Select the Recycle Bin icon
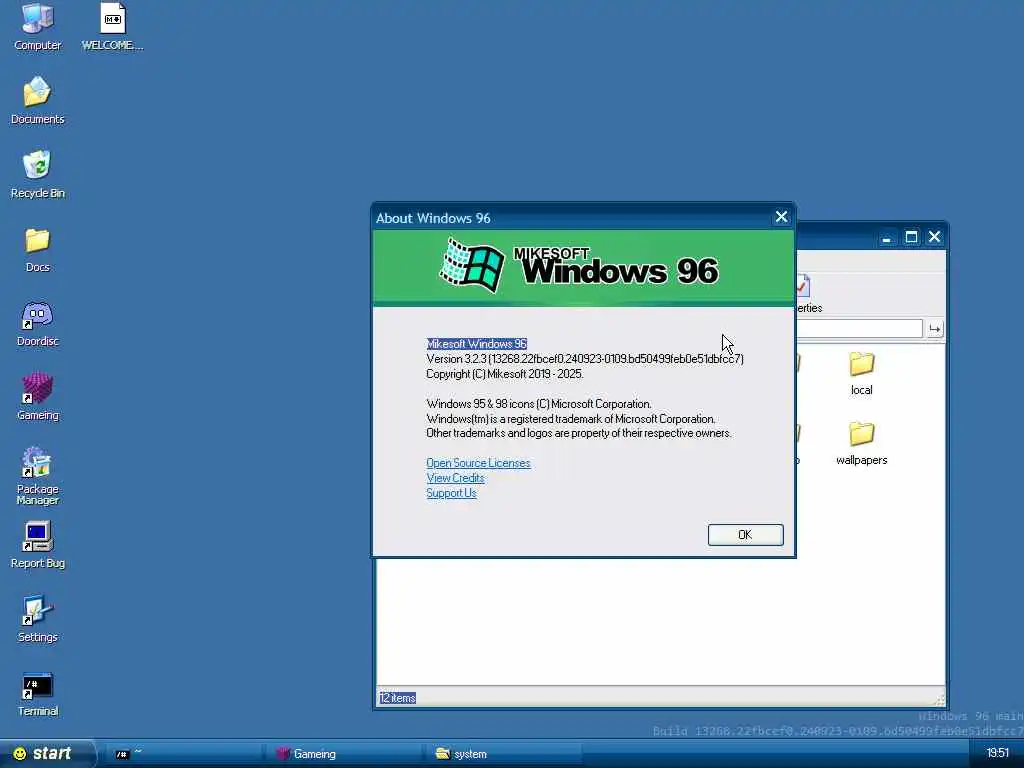The width and height of the screenshot is (1024, 768). pos(37,174)
